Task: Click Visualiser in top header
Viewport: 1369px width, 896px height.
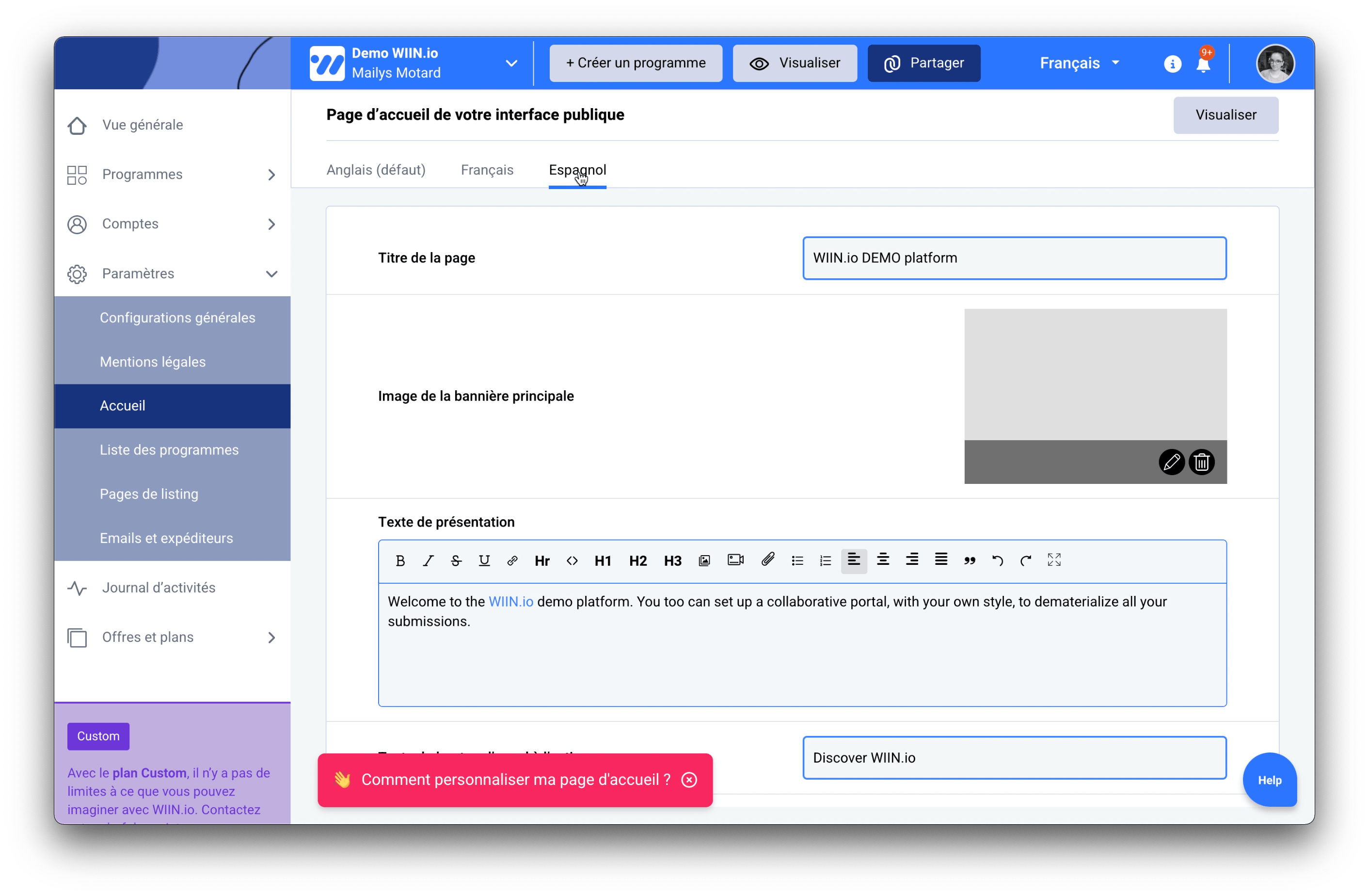Action: click(x=795, y=64)
